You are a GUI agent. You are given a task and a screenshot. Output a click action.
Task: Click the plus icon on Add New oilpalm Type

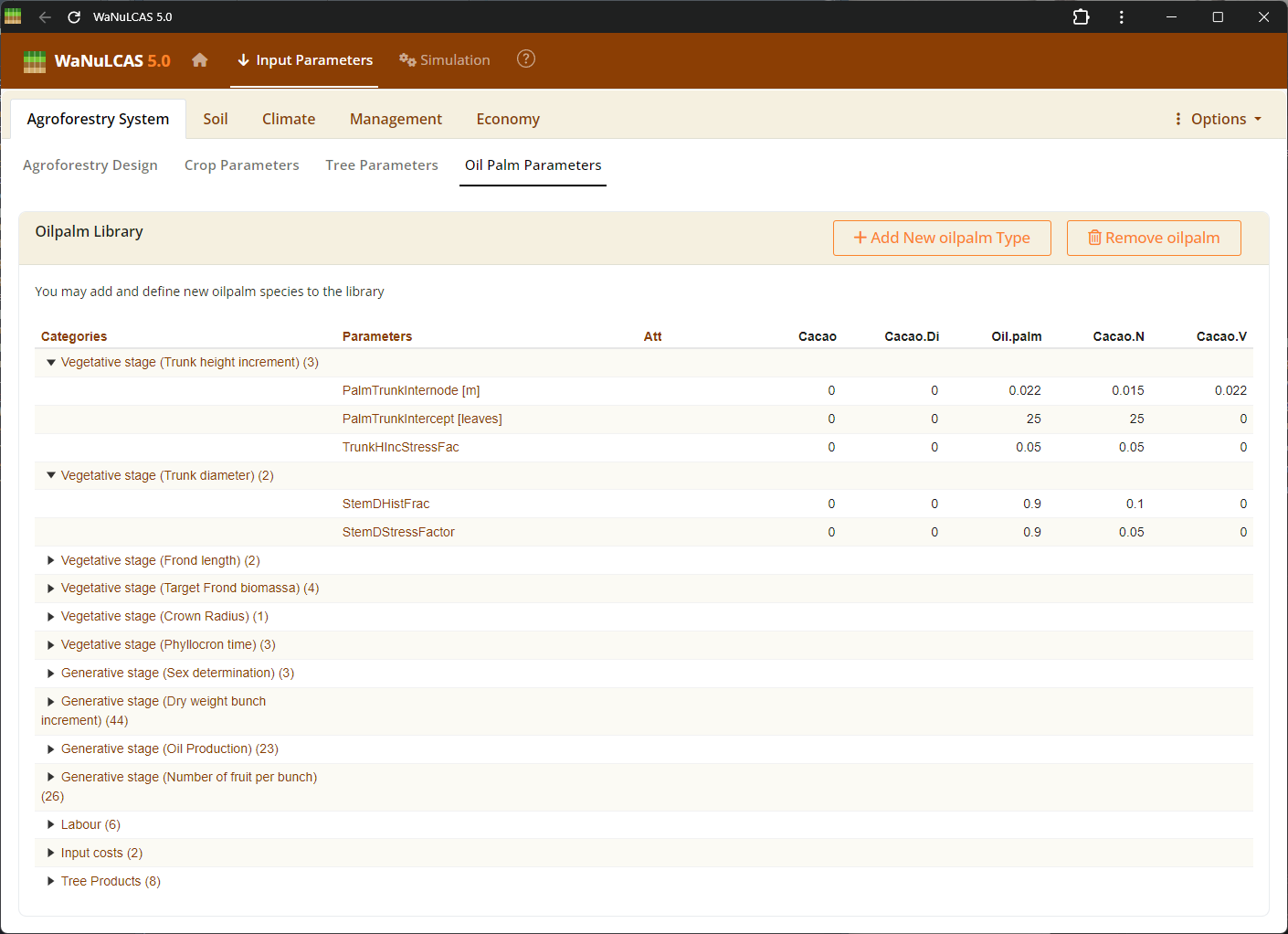click(860, 237)
